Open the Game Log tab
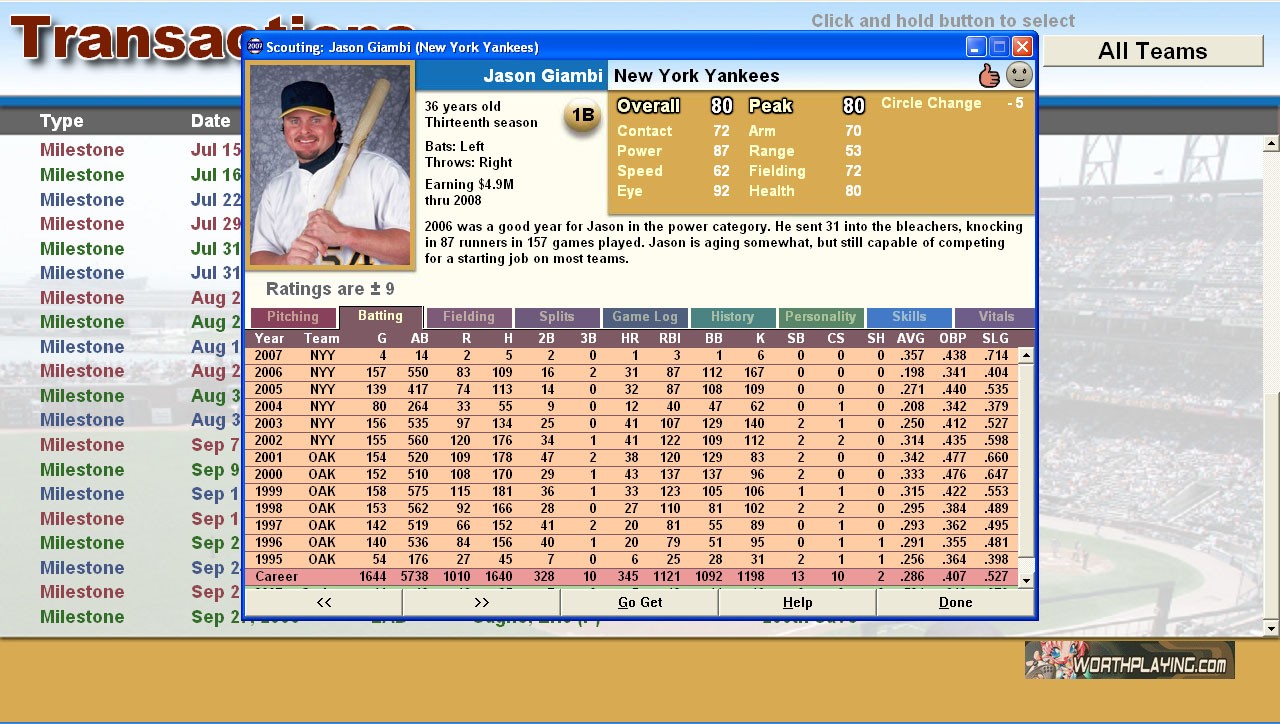This screenshot has width=1280, height=724. 644,317
